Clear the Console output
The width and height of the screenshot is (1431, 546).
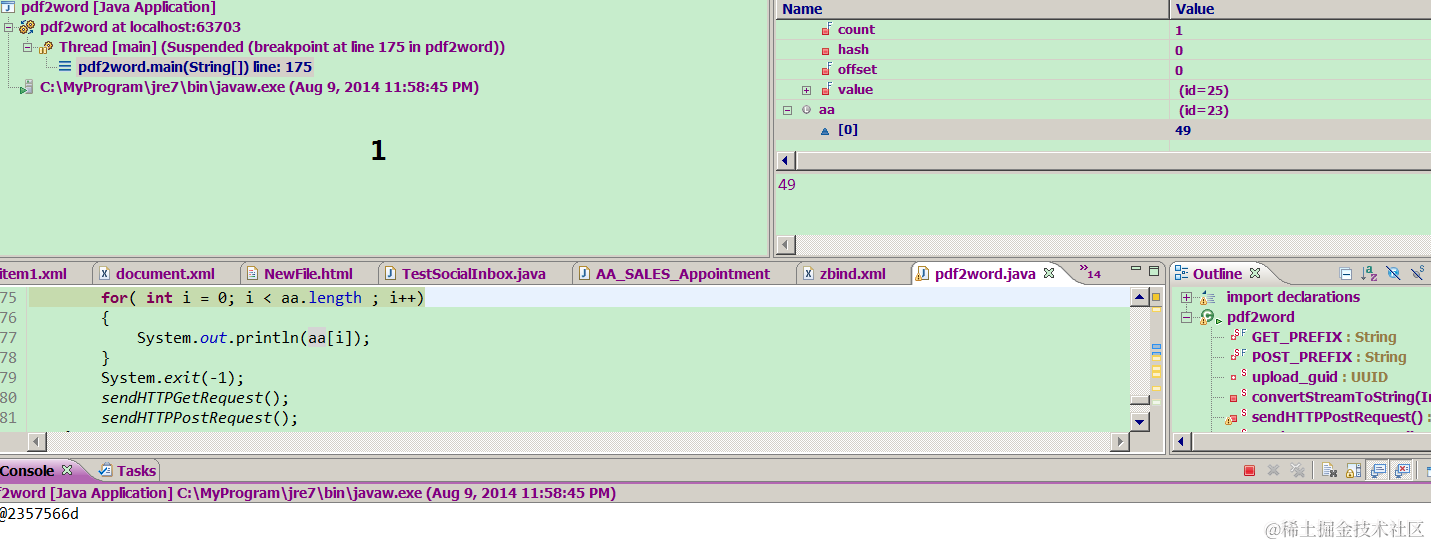point(1330,470)
